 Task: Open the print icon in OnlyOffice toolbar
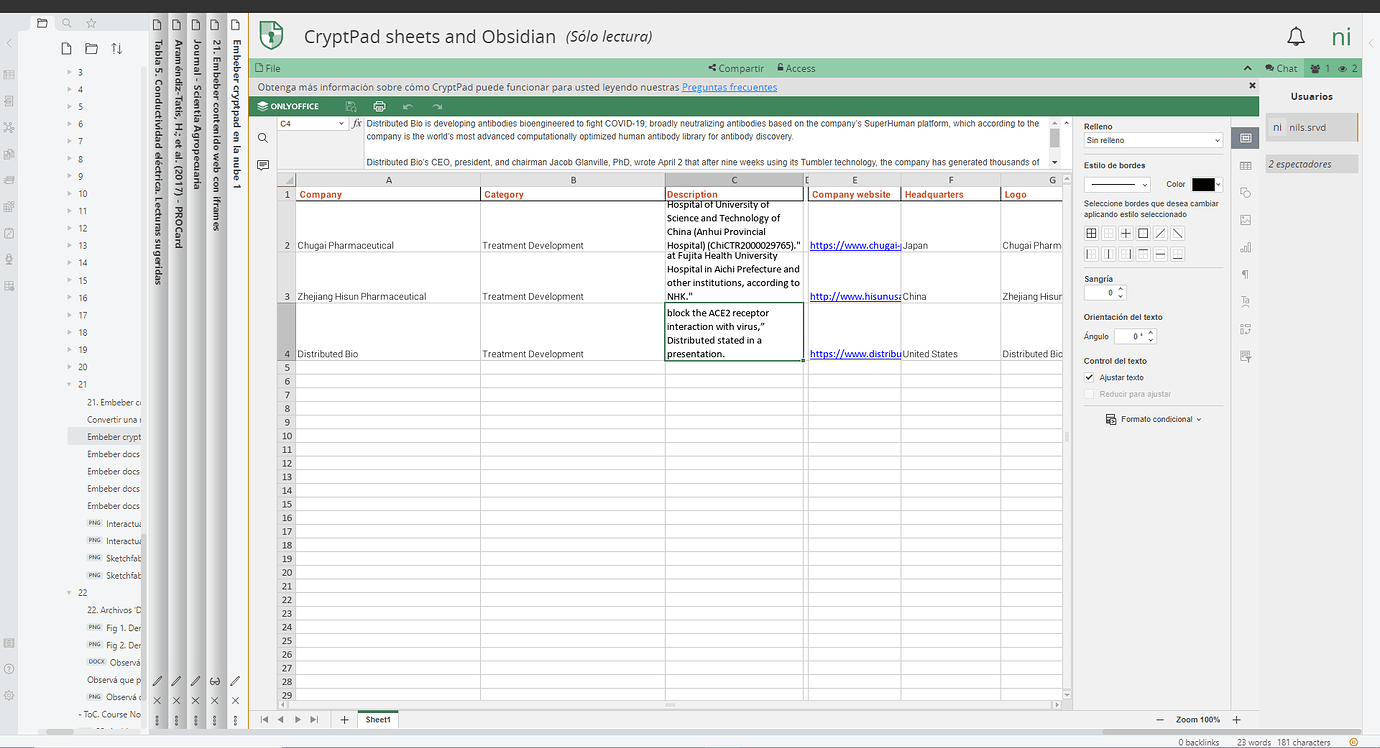pyautogui.click(x=379, y=106)
